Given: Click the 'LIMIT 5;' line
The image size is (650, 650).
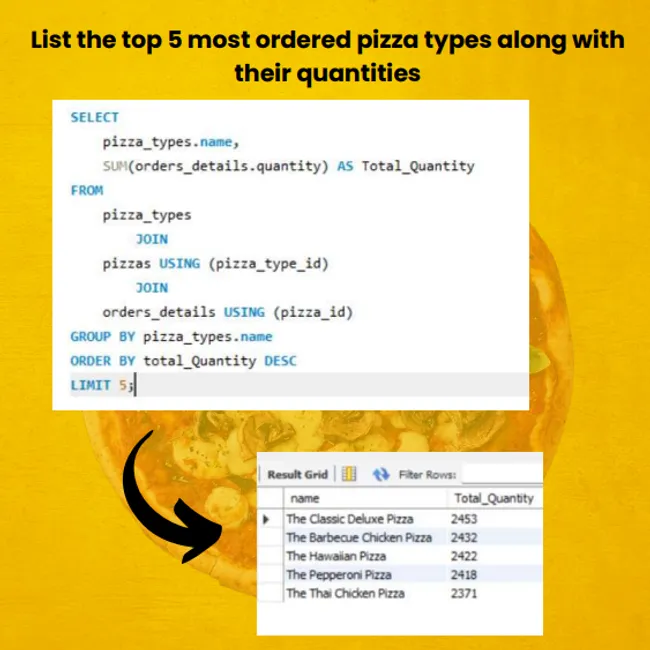Looking at the screenshot, I should (x=102, y=385).
